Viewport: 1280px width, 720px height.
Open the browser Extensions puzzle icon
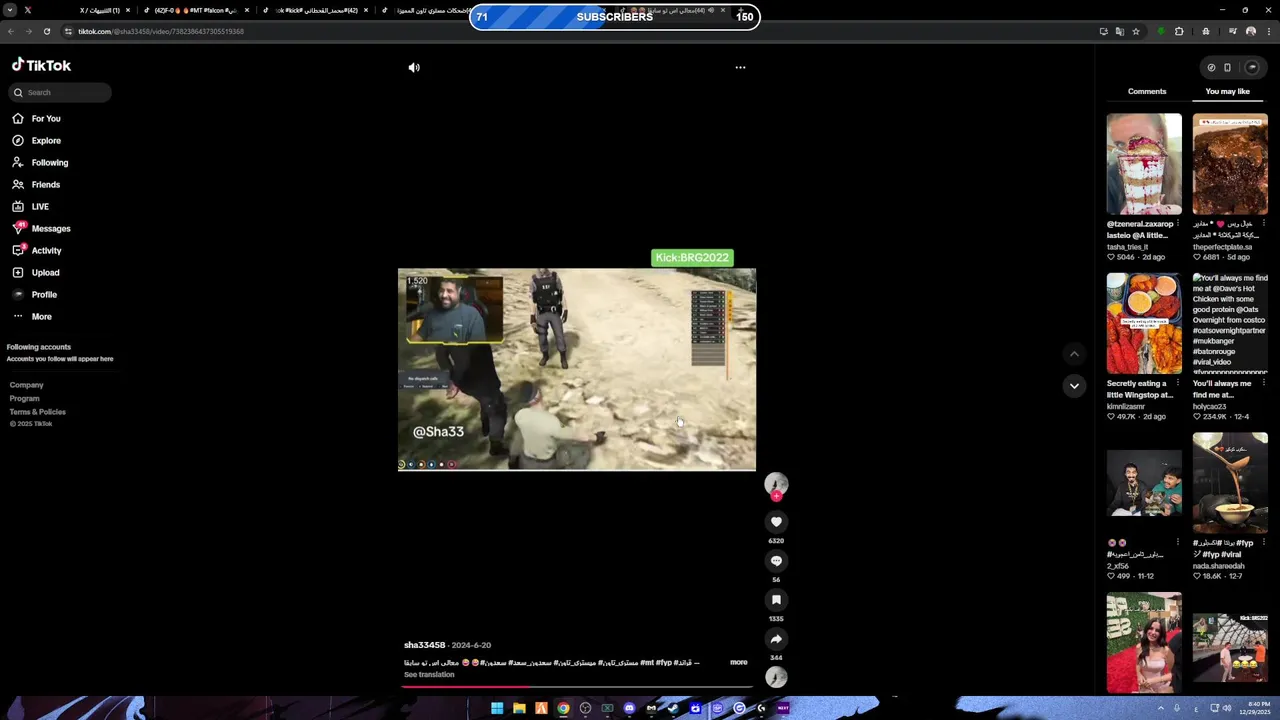[x=1179, y=31]
